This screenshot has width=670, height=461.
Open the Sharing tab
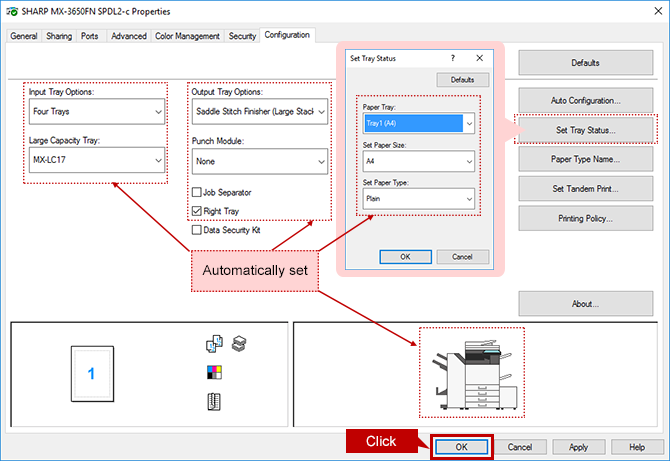tap(59, 36)
